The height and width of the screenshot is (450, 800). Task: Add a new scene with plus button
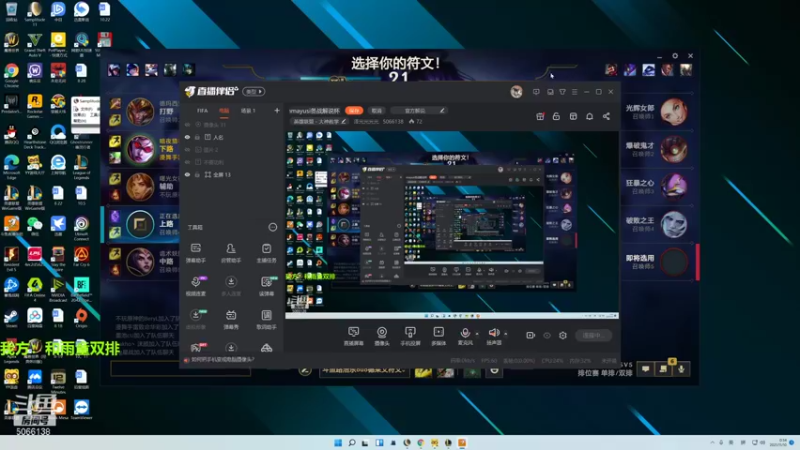(x=277, y=110)
